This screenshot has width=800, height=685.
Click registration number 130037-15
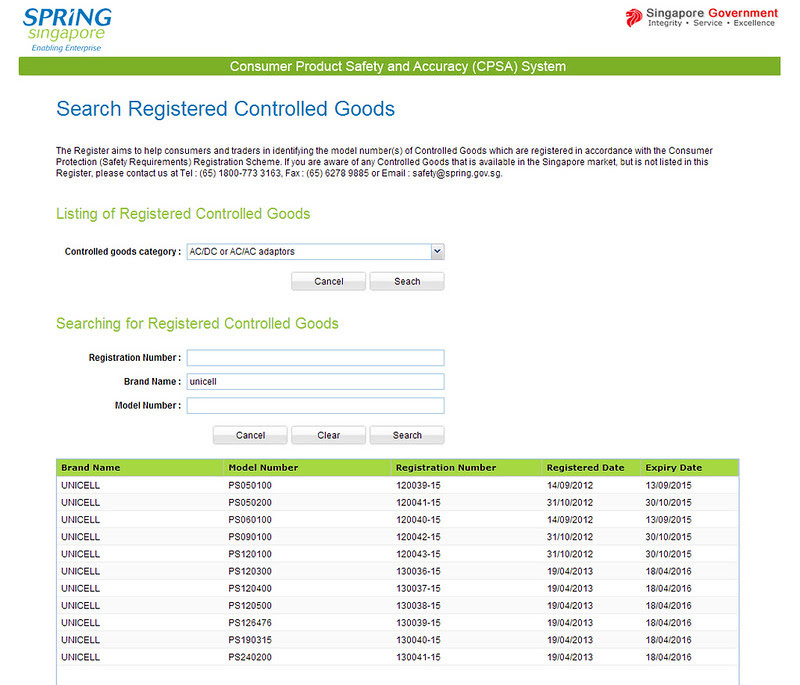[x=418, y=589]
